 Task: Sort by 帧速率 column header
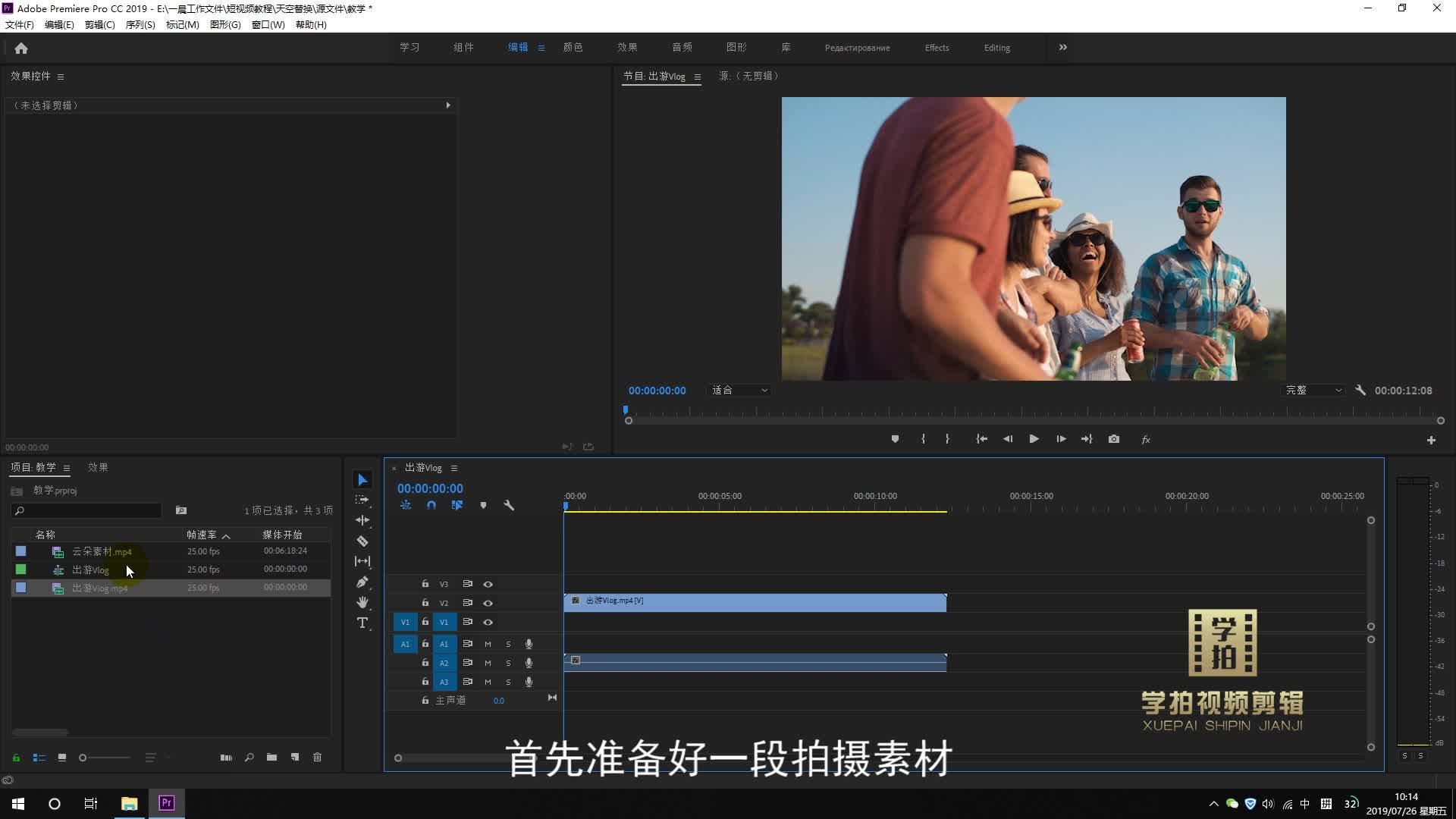coord(202,535)
